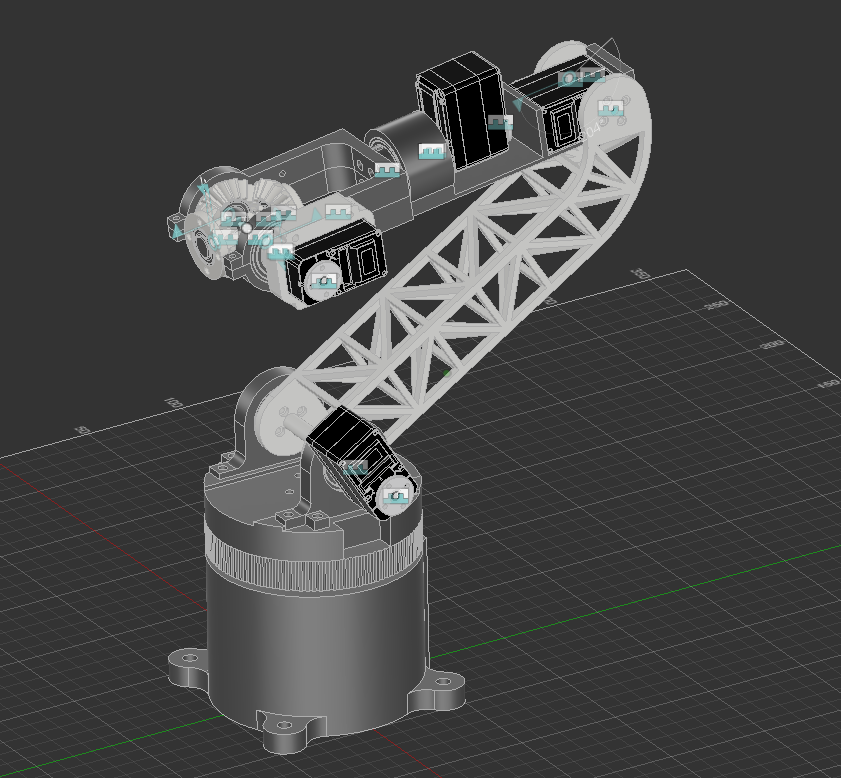Pick the green point below the truss arm
This screenshot has width=841, height=778.
pyautogui.click(x=447, y=374)
